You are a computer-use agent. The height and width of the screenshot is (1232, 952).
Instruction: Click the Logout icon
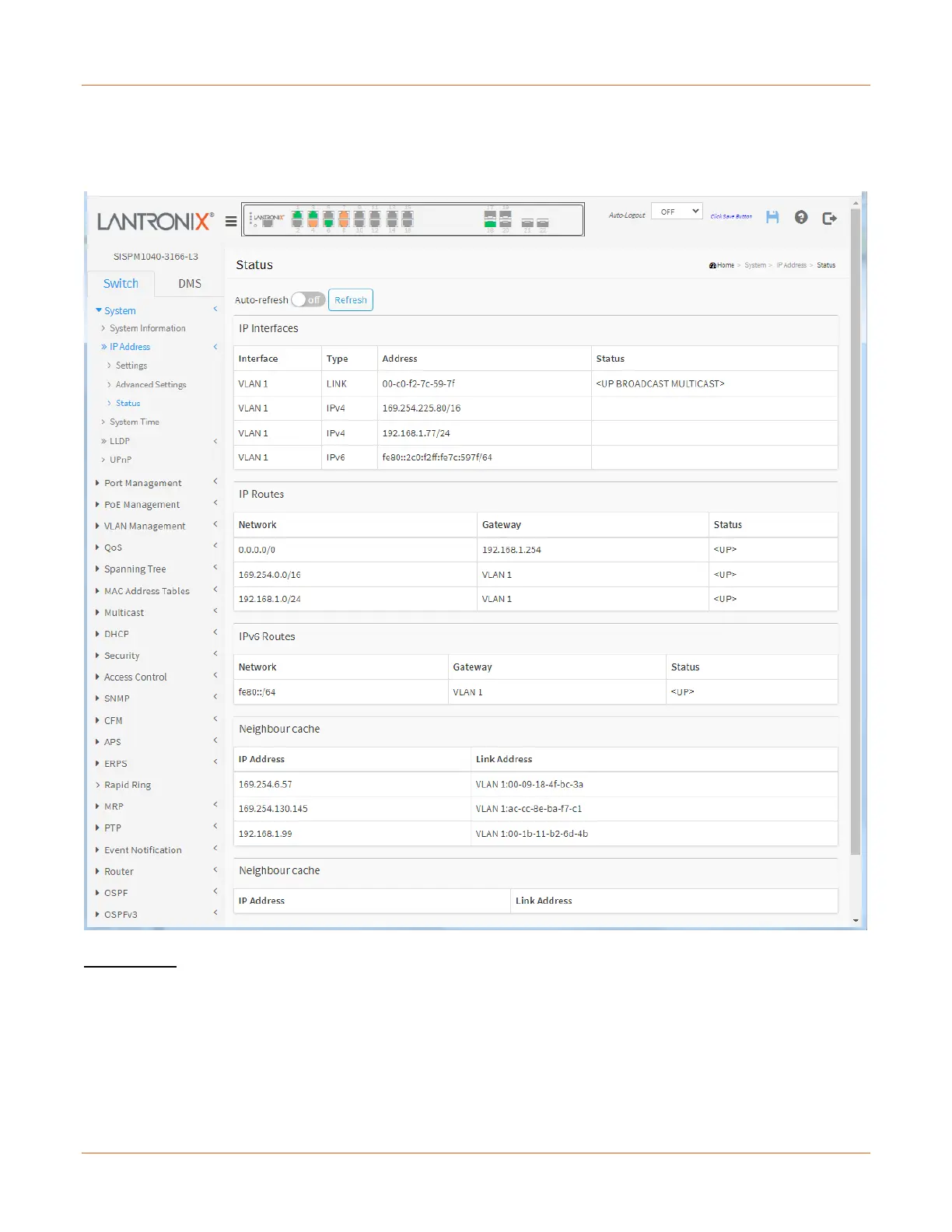point(829,218)
